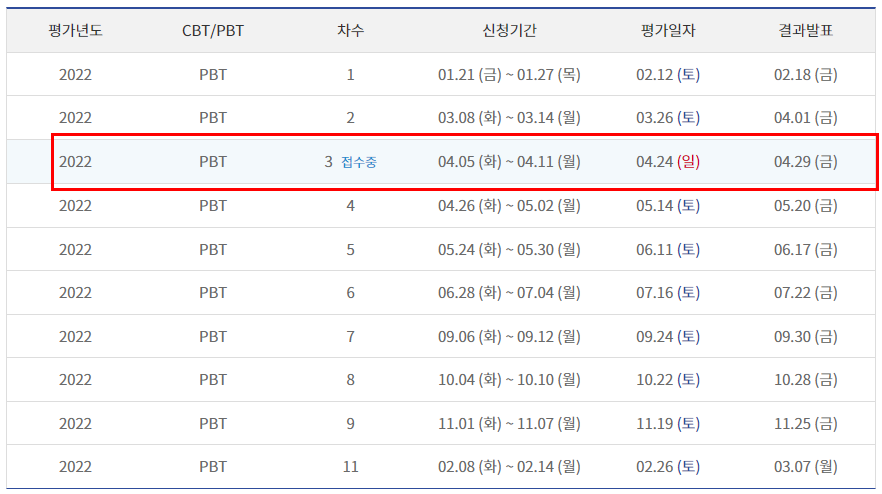The height and width of the screenshot is (494, 882).
Task: Click test date 02.12 (토)
Action: 668,75
